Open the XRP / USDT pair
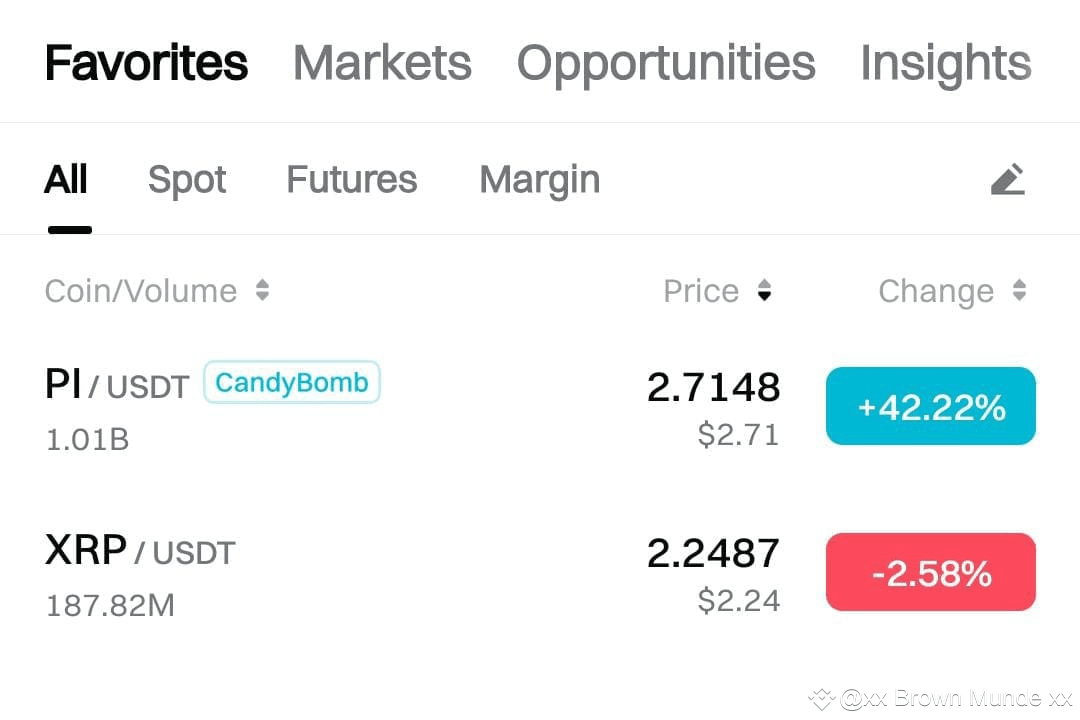This screenshot has width=1080, height=720. click(x=140, y=551)
